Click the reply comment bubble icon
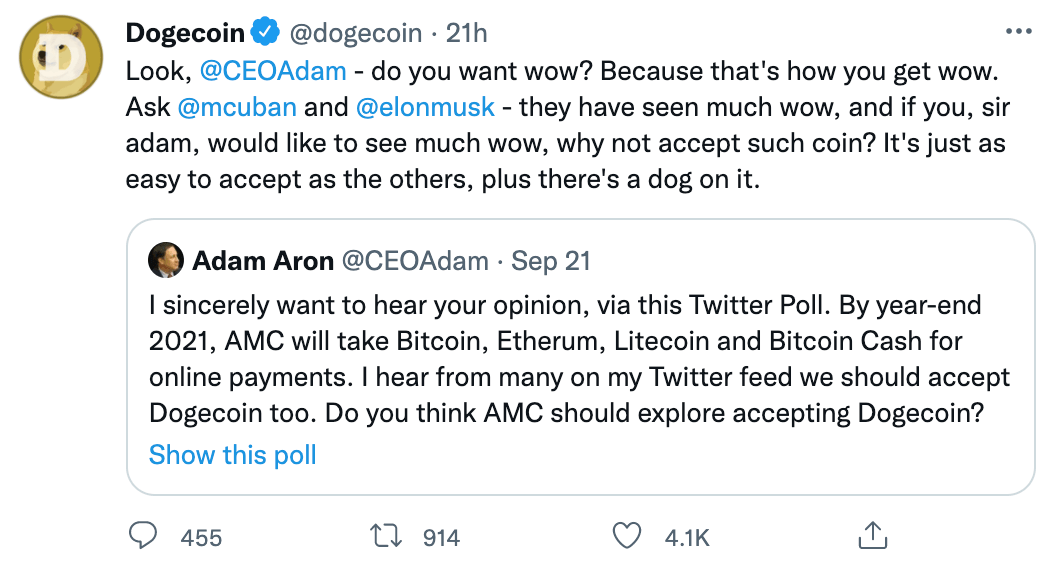The width and height of the screenshot is (1058, 574). 145,536
